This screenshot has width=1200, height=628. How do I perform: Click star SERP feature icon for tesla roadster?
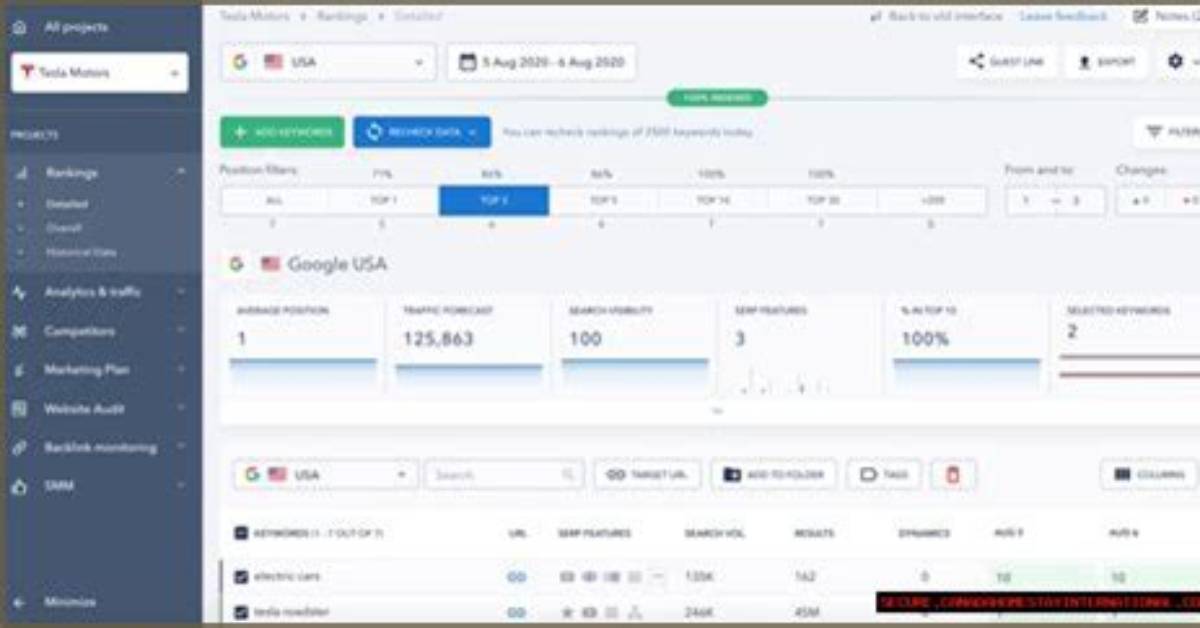[567, 612]
